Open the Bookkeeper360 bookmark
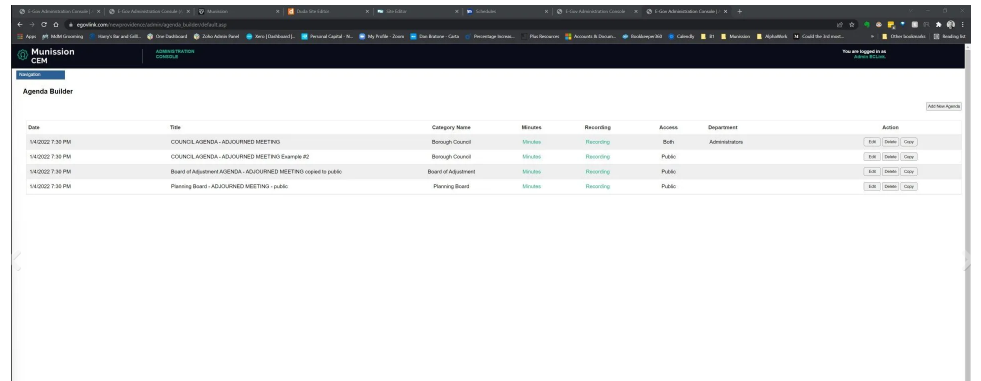Screen dimensions: 981x381 [643, 36]
